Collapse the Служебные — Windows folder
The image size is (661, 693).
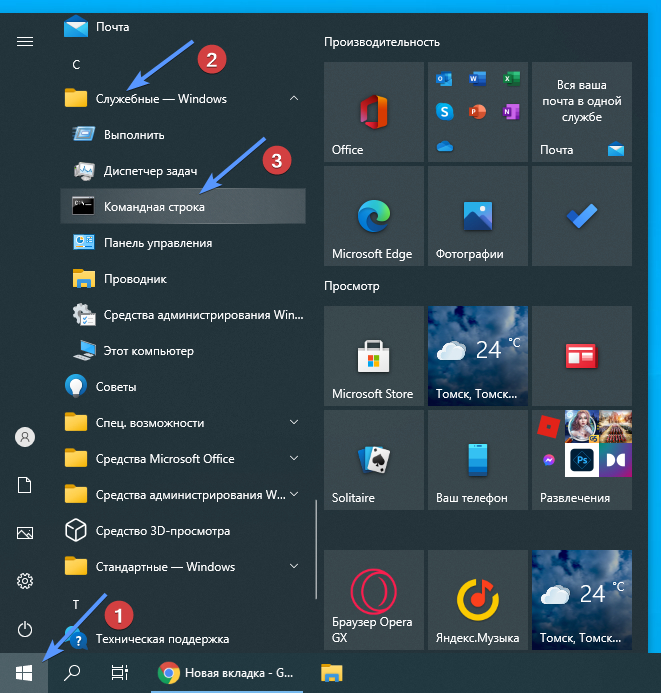point(183,99)
